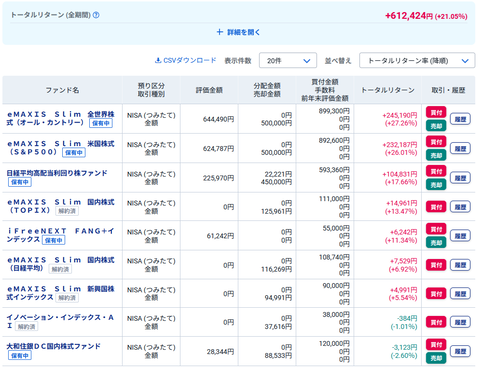
Task: Click 買付 for 新興国株式インデックス
Action: (x=436, y=294)
